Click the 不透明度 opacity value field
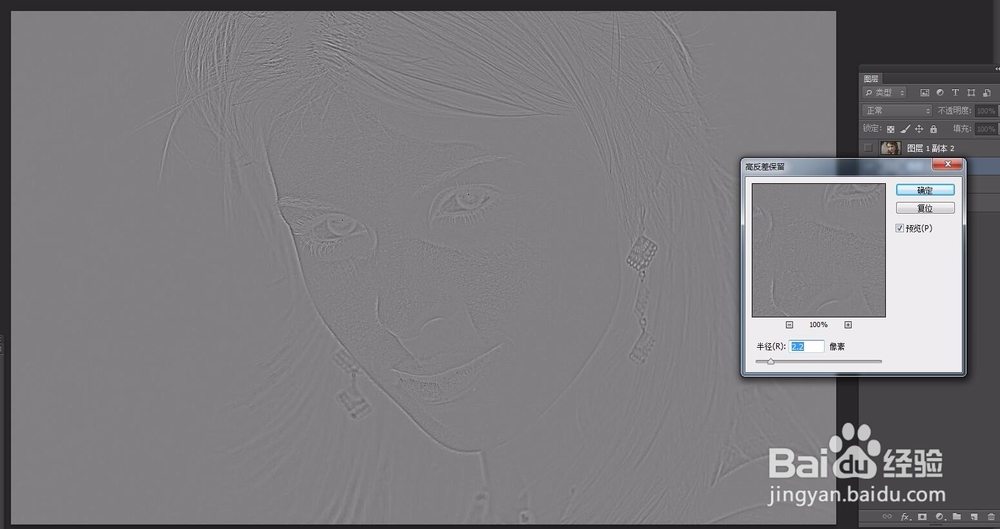Viewport: 1000px width, 529px height. (x=986, y=111)
